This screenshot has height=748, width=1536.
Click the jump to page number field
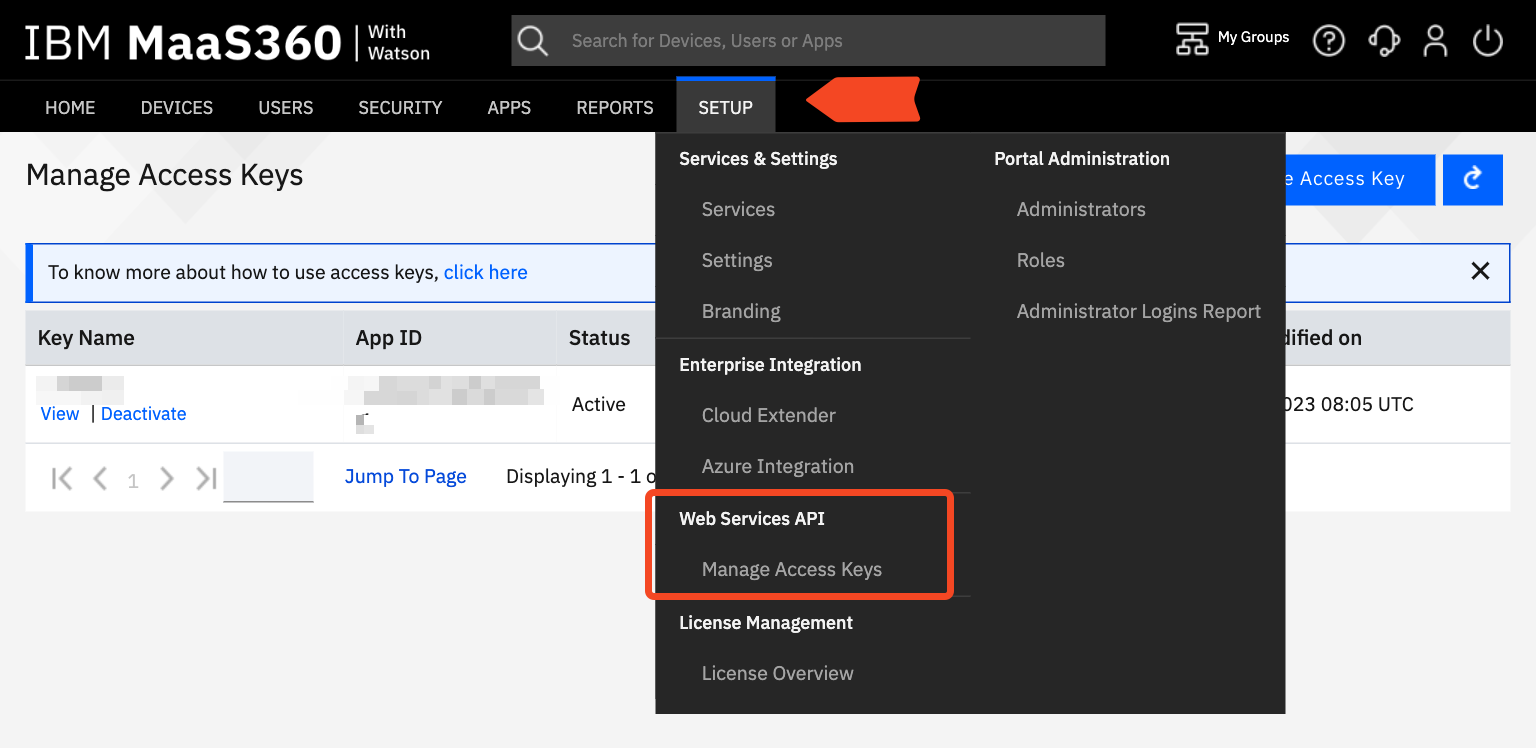(x=268, y=477)
